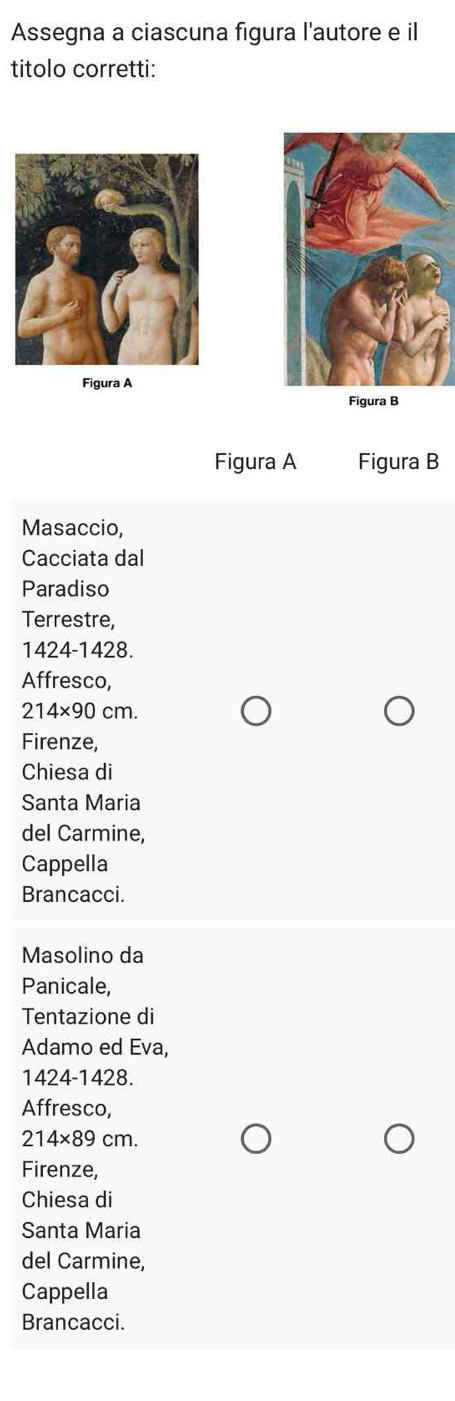Click the '214×89 cm' dimension text
The width and height of the screenshot is (455, 1401).
(79, 1138)
